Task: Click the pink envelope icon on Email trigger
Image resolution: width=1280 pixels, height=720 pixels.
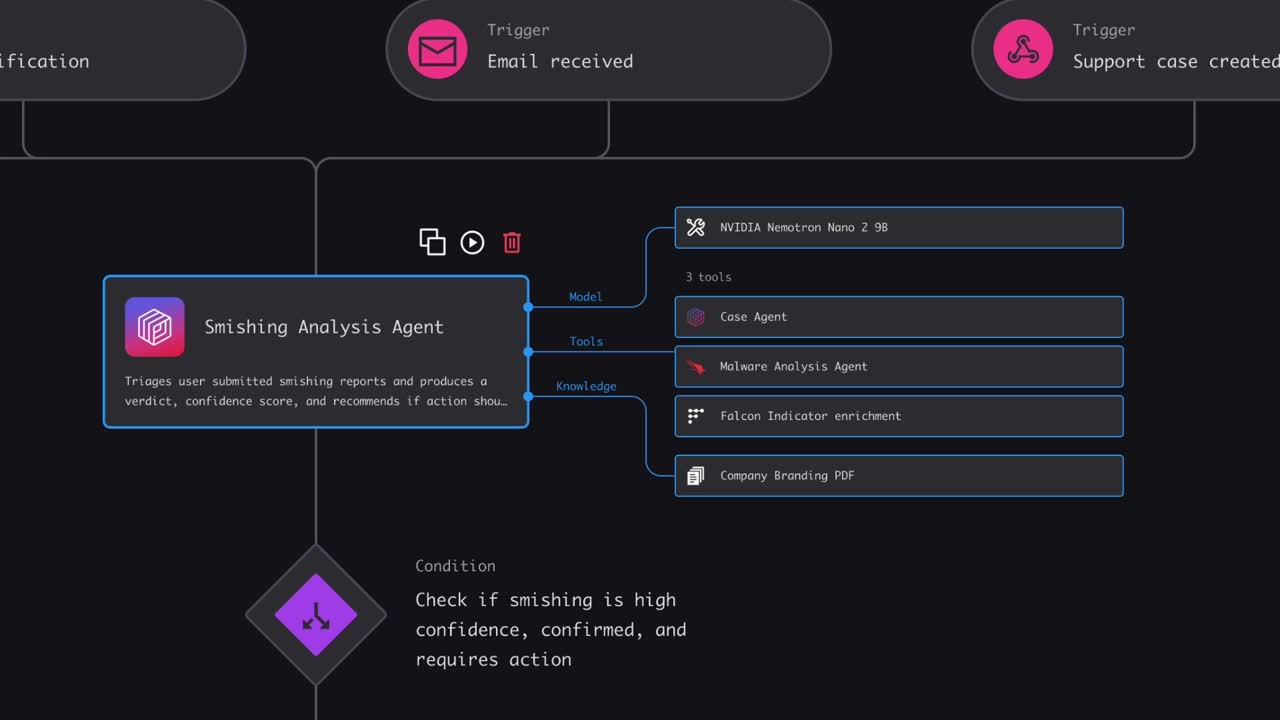Action: tap(436, 47)
